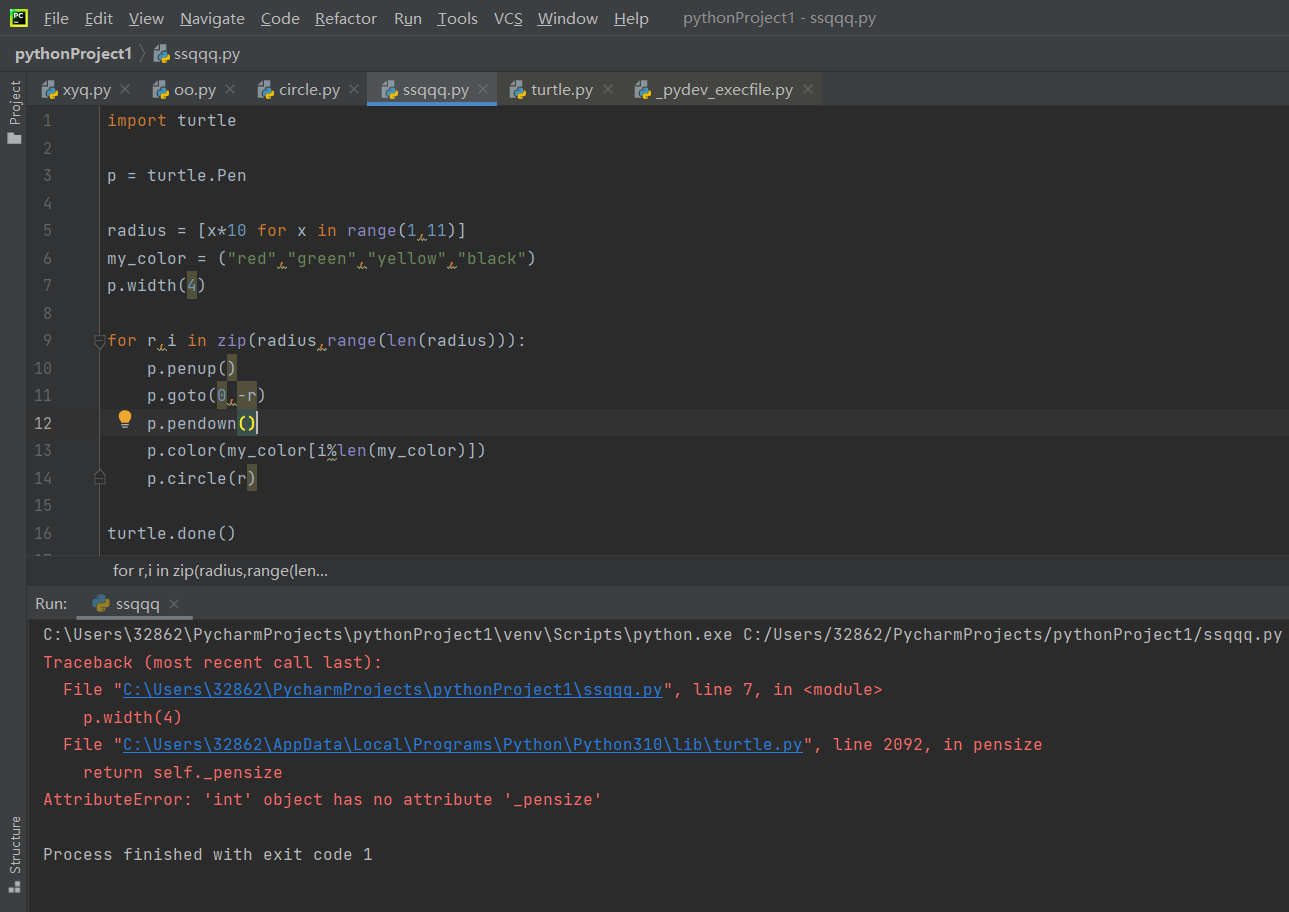Click the AttributeError message line
1289x912 pixels.
322,800
